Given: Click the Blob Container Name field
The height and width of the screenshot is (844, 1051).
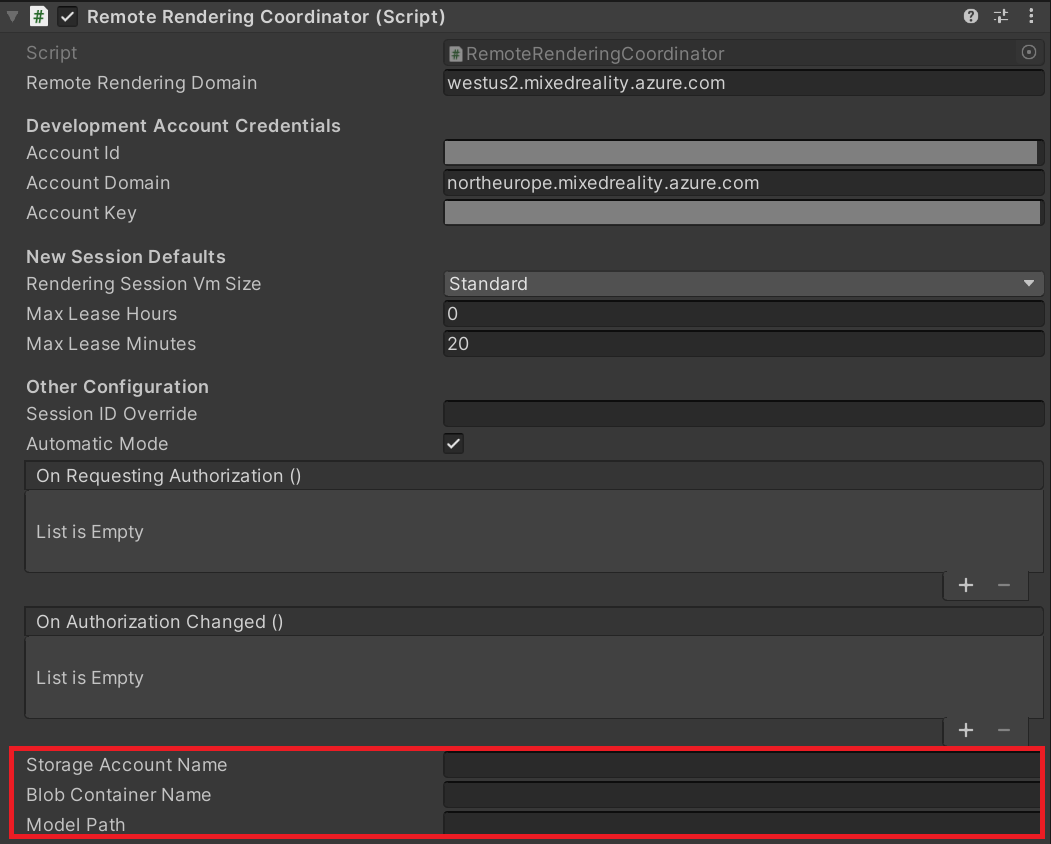Looking at the screenshot, I should [x=741, y=795].
